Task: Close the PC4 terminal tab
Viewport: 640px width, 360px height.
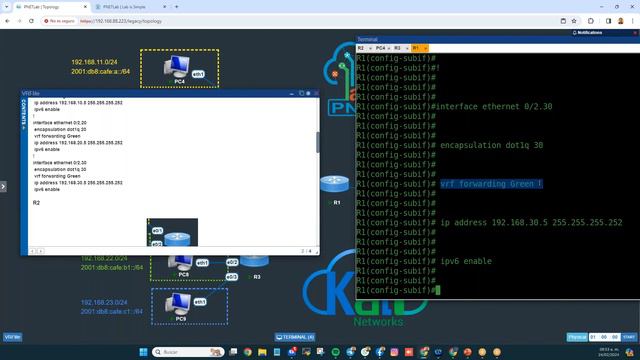Action: click(389, 49)
